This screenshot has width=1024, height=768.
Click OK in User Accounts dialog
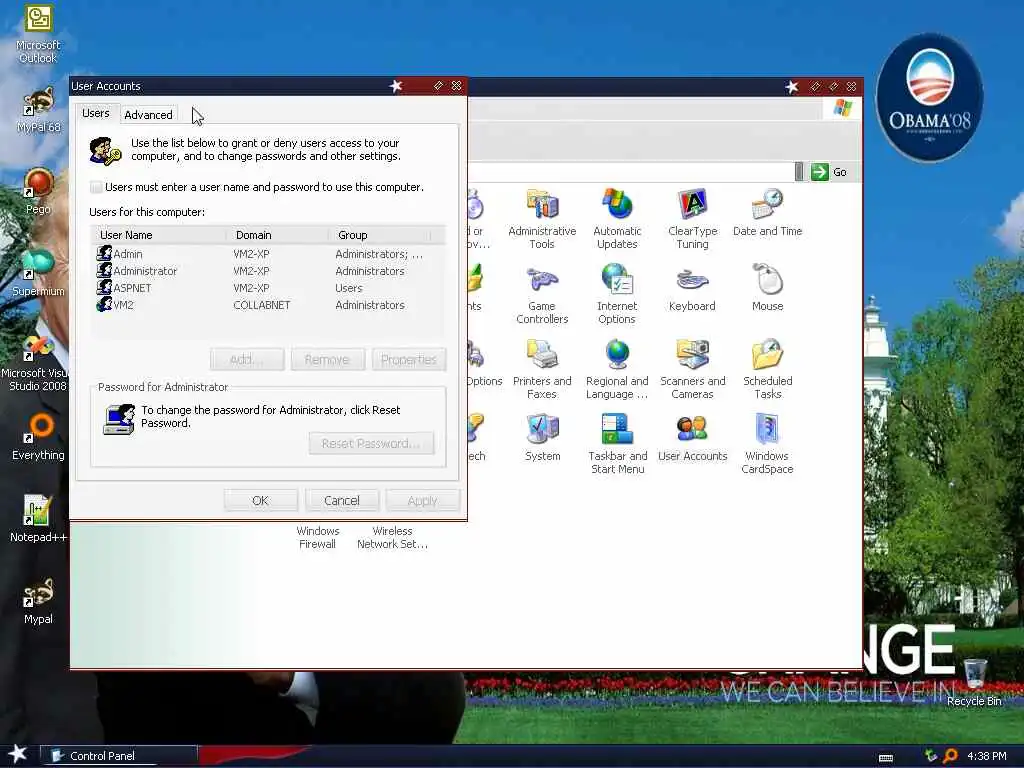coord(261,501)
